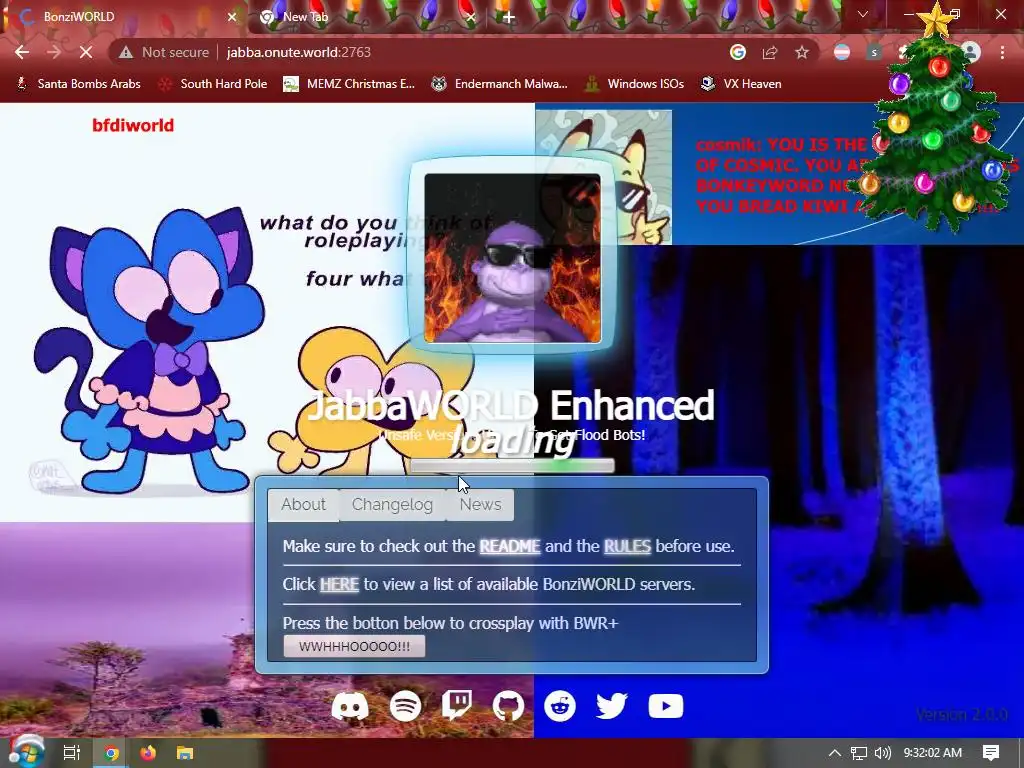The image size is (1024, 768).
Task: Open the GitHub social icon
Action: pos(508,707)
